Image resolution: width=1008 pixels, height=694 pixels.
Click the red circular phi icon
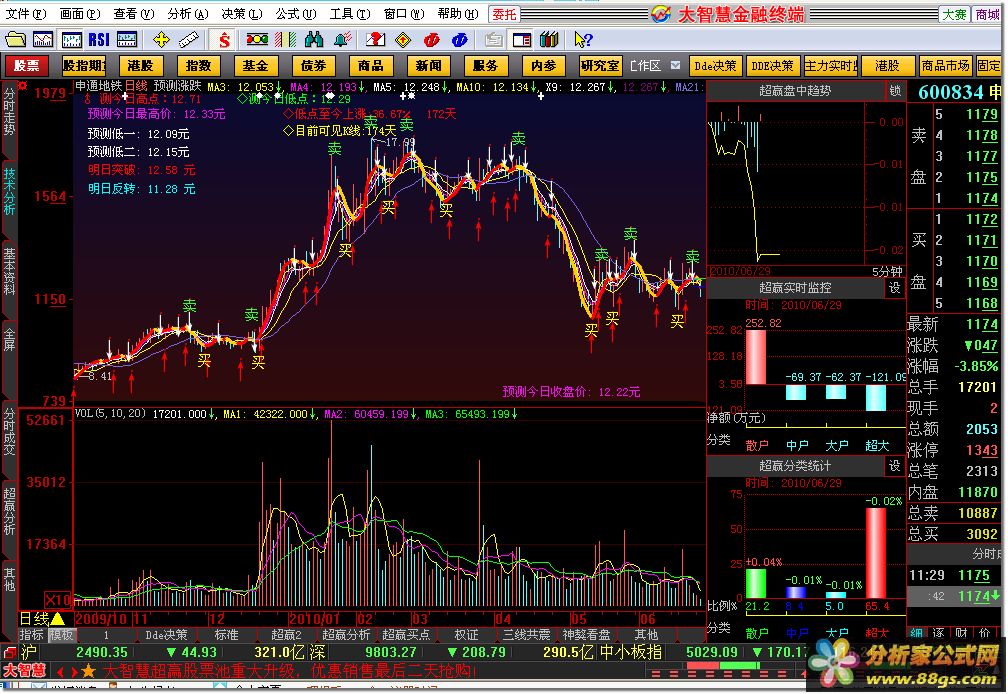point(431,40)
